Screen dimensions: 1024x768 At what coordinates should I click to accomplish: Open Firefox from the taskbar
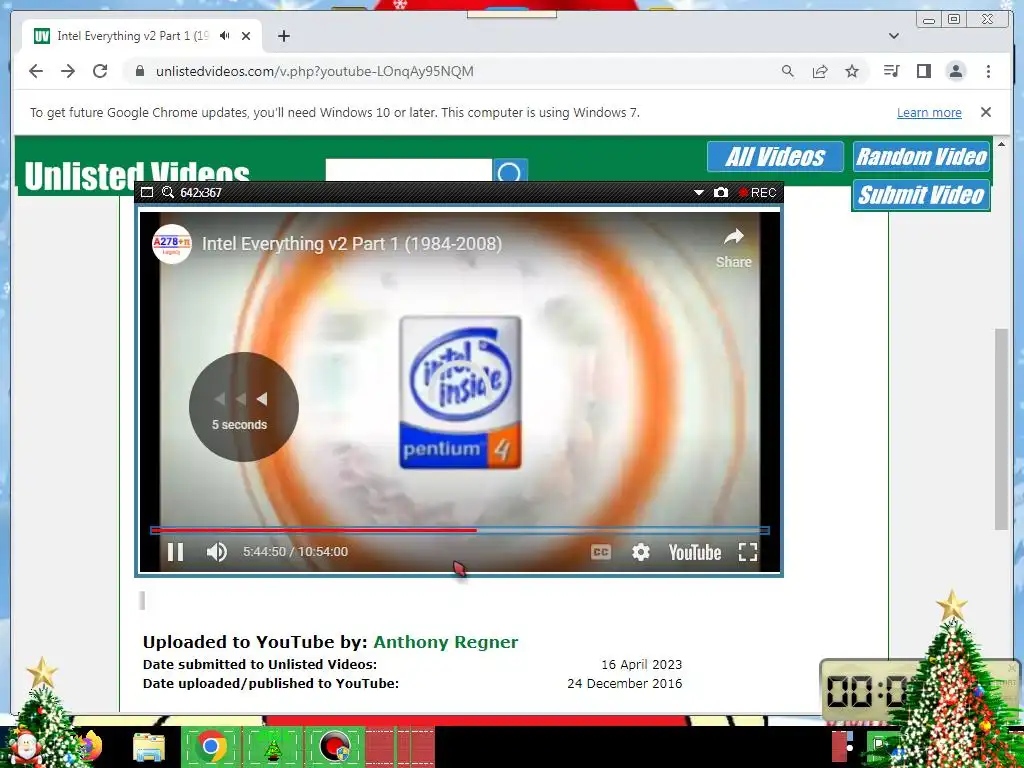(x=90, y=746)
